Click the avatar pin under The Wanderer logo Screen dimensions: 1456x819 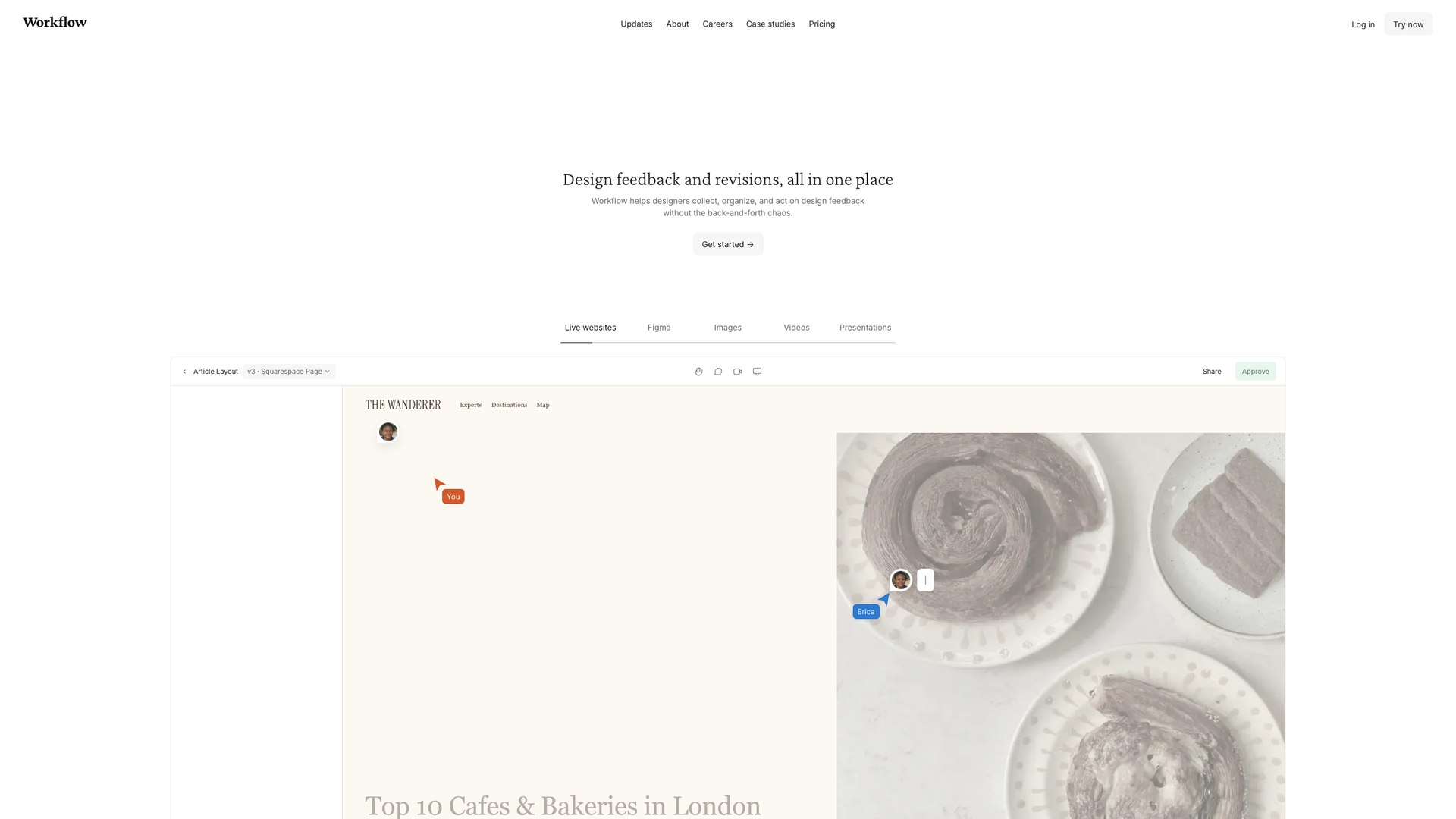pos(388,432)
